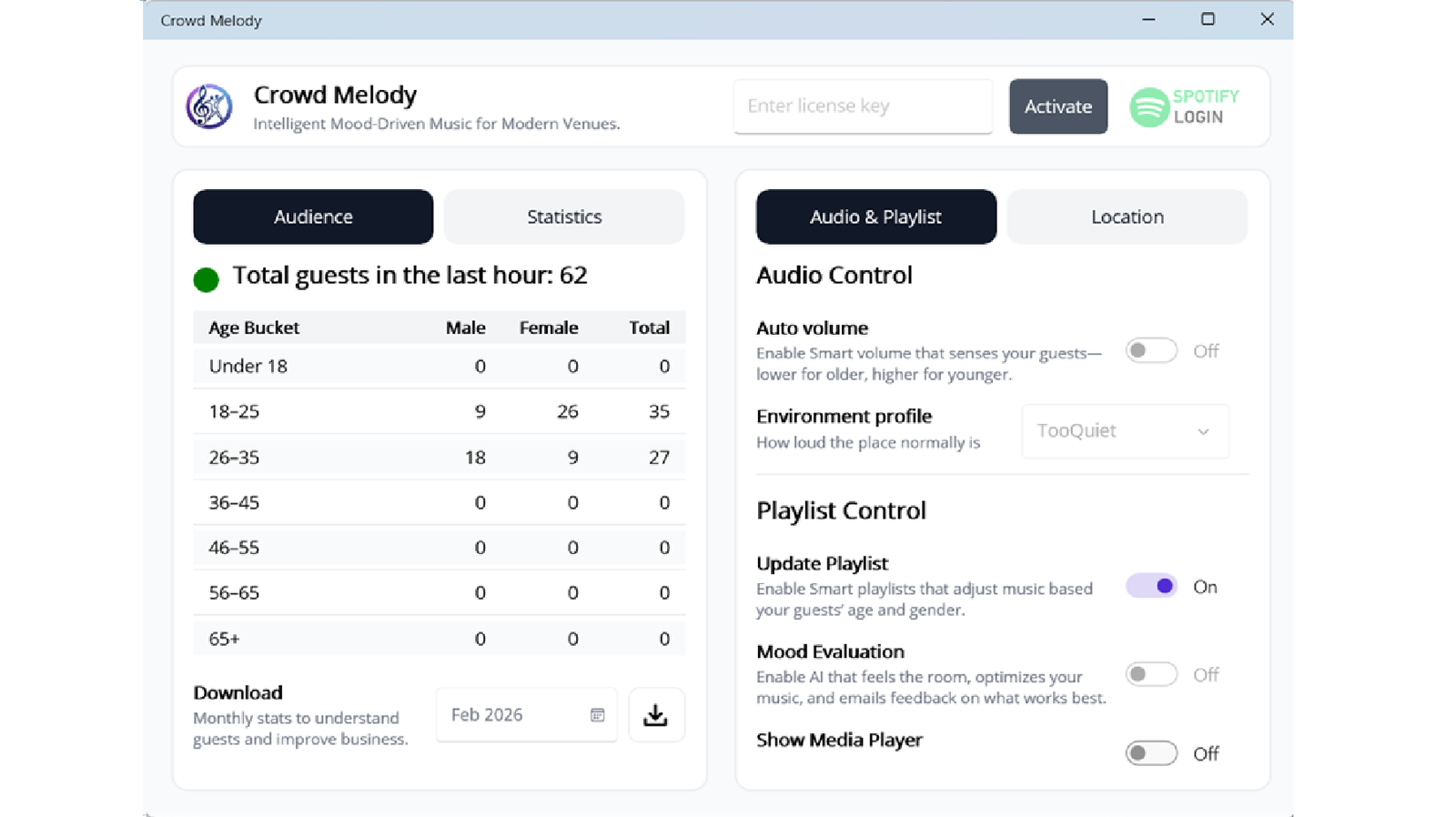
Task: Switch to the Statistics tab
Action: pos(564,217)
